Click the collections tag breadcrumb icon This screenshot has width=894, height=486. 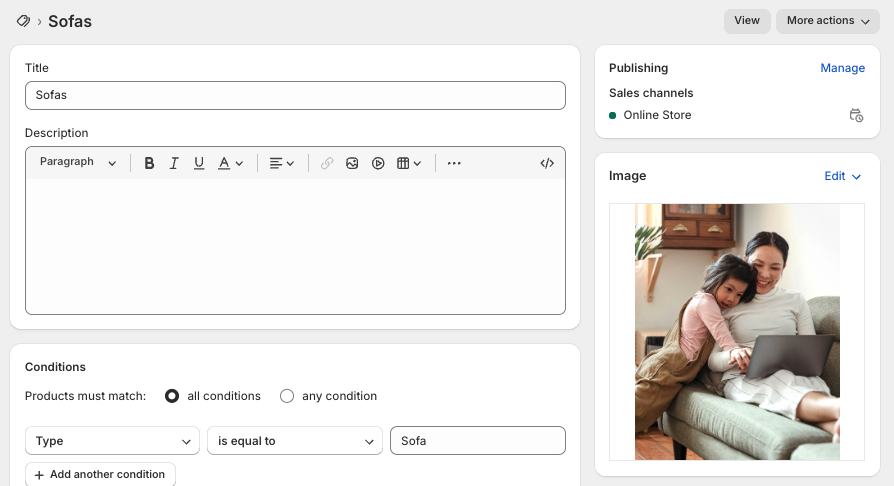pos(23,21)
